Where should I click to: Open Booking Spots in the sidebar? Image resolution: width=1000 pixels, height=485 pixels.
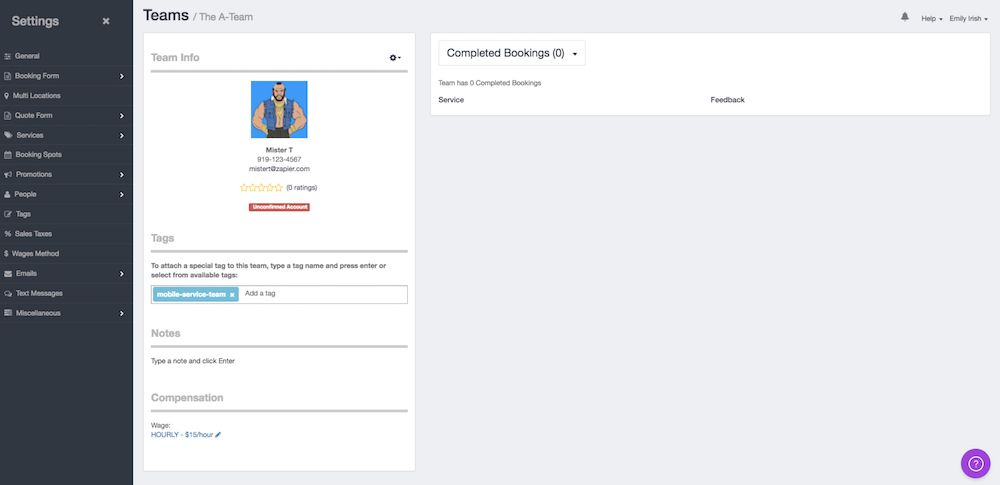point(38,155)
